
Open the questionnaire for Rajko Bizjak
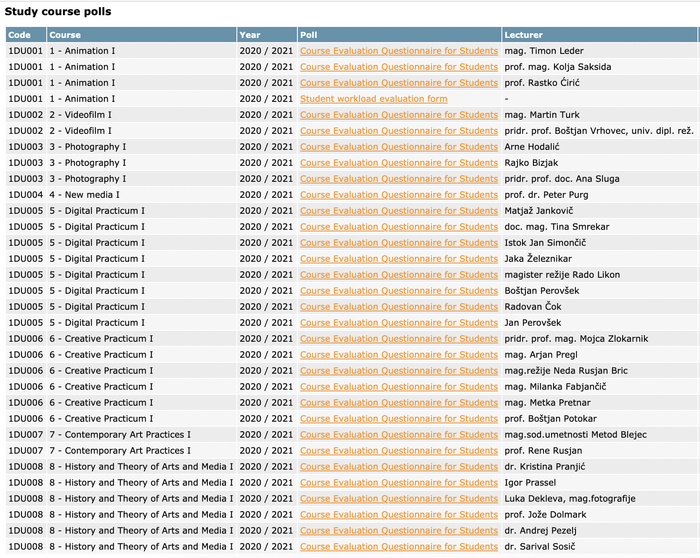pos(399,163)
